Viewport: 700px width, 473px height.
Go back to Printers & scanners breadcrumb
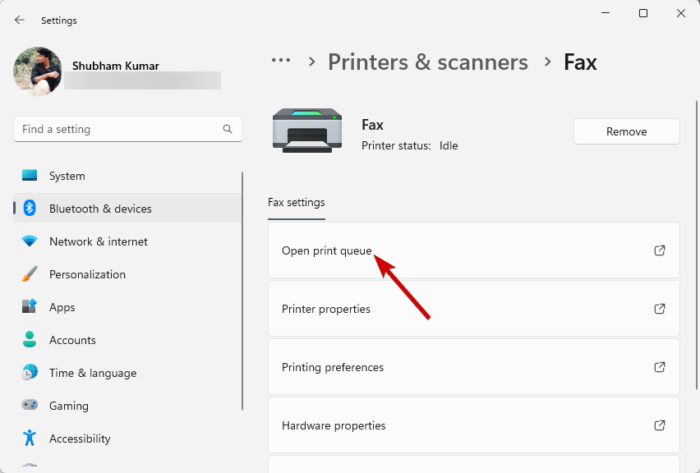pyautogui.click(x=428, y=62)
